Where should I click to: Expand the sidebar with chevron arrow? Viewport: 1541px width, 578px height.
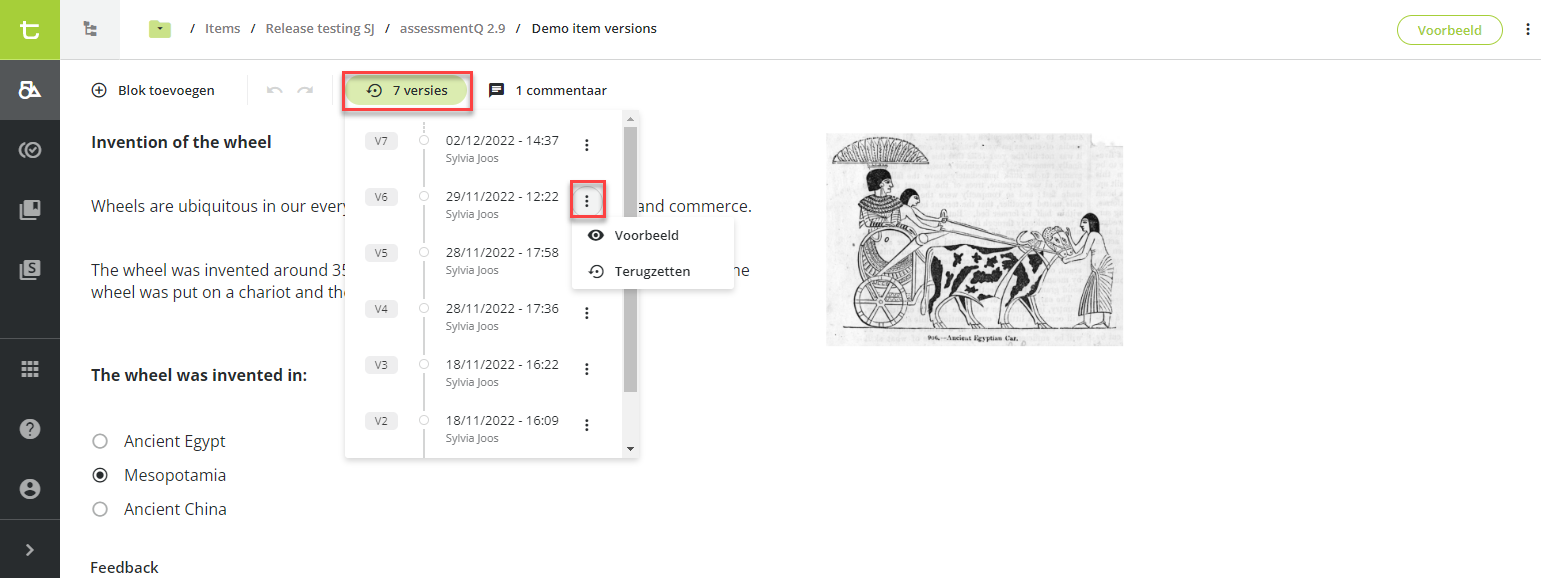[x=30, y=549]
